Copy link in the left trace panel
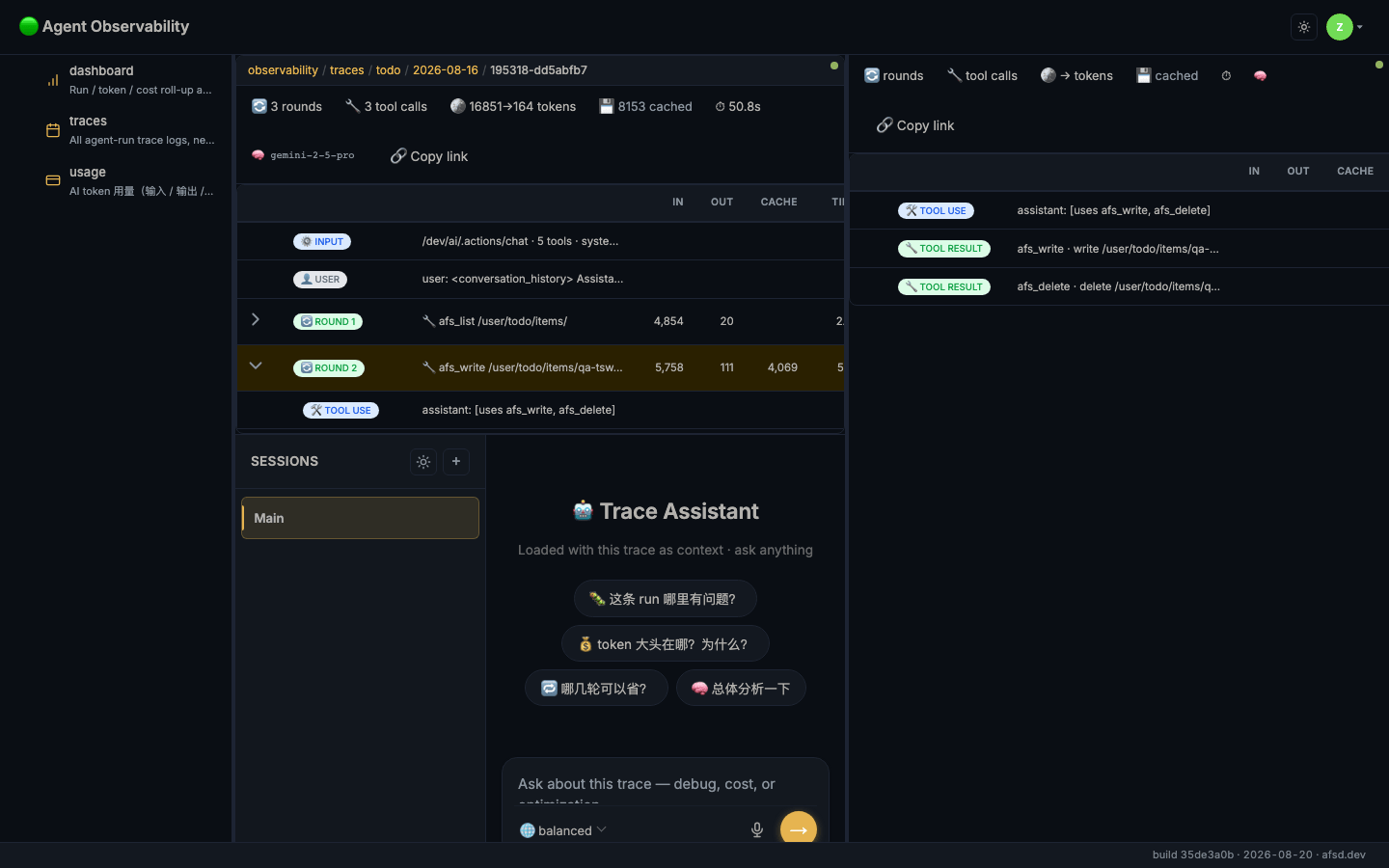 point(429,156)
